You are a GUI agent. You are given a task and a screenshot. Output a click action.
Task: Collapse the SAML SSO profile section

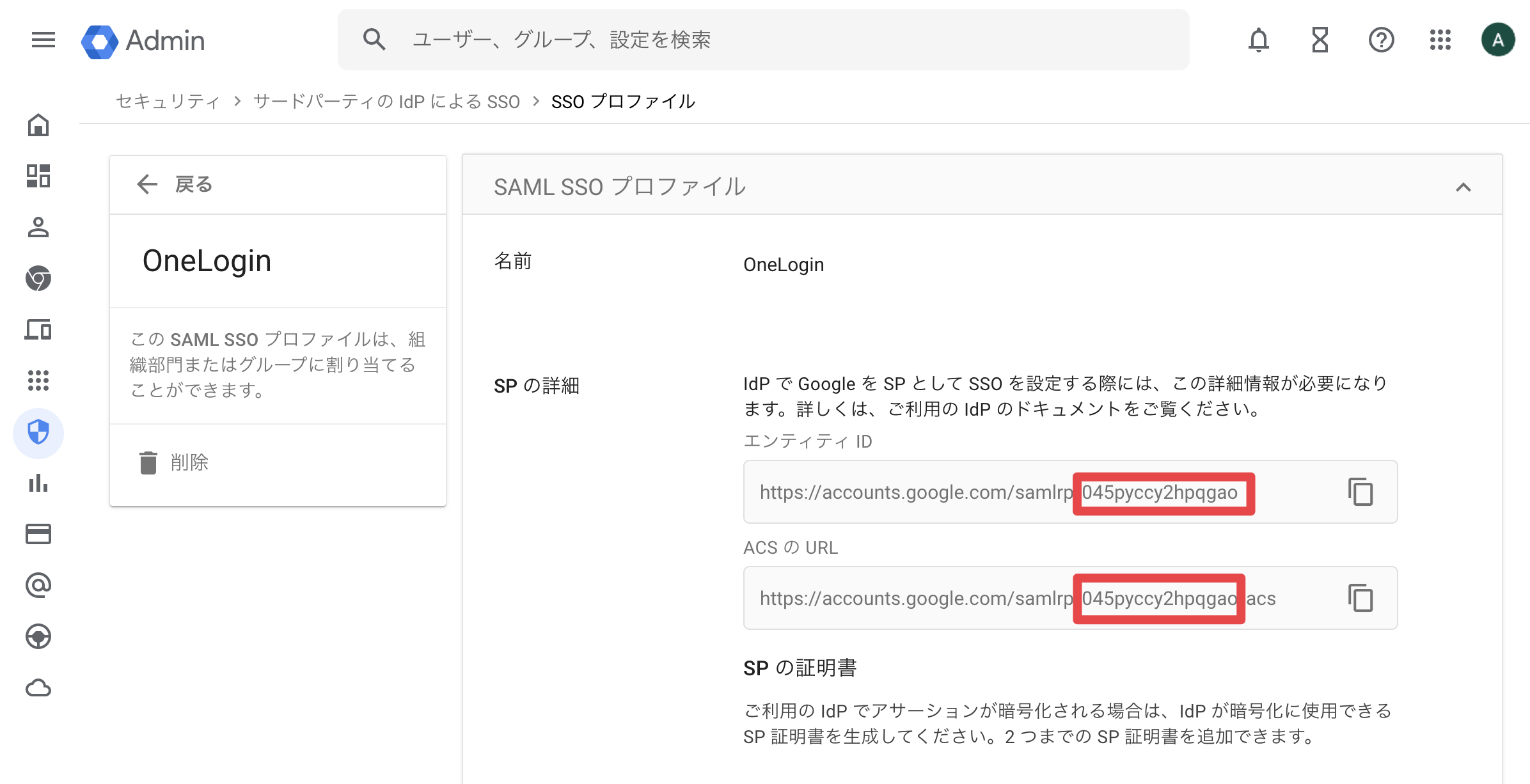pyautogui.click(x=1463, y=187)
